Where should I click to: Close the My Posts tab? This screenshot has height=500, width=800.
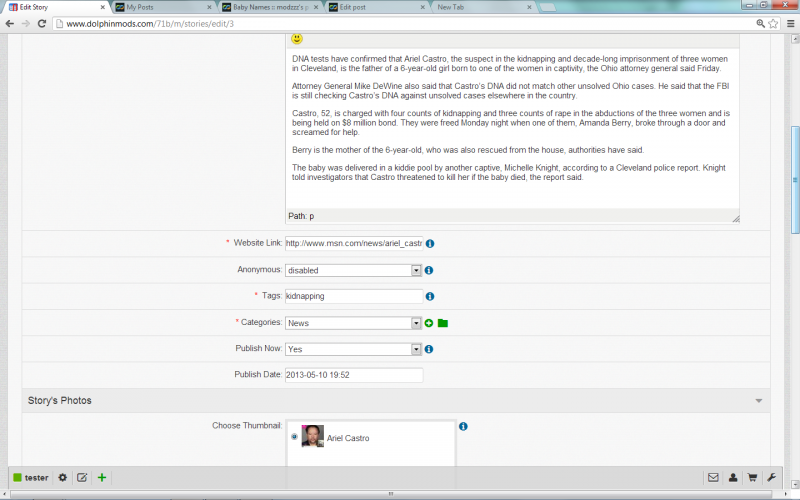tap(209, 7)
